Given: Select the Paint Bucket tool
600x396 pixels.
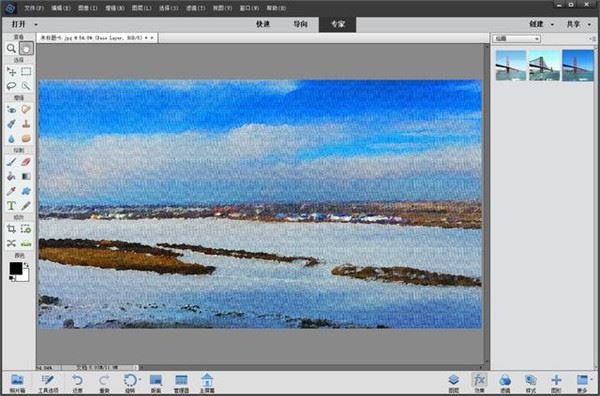Looking at the screenshot, I should pyautogui.click(x=11, y=176).
